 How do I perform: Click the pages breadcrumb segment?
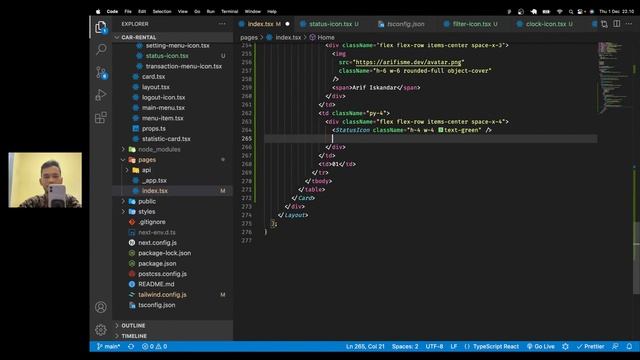[249, 37]
